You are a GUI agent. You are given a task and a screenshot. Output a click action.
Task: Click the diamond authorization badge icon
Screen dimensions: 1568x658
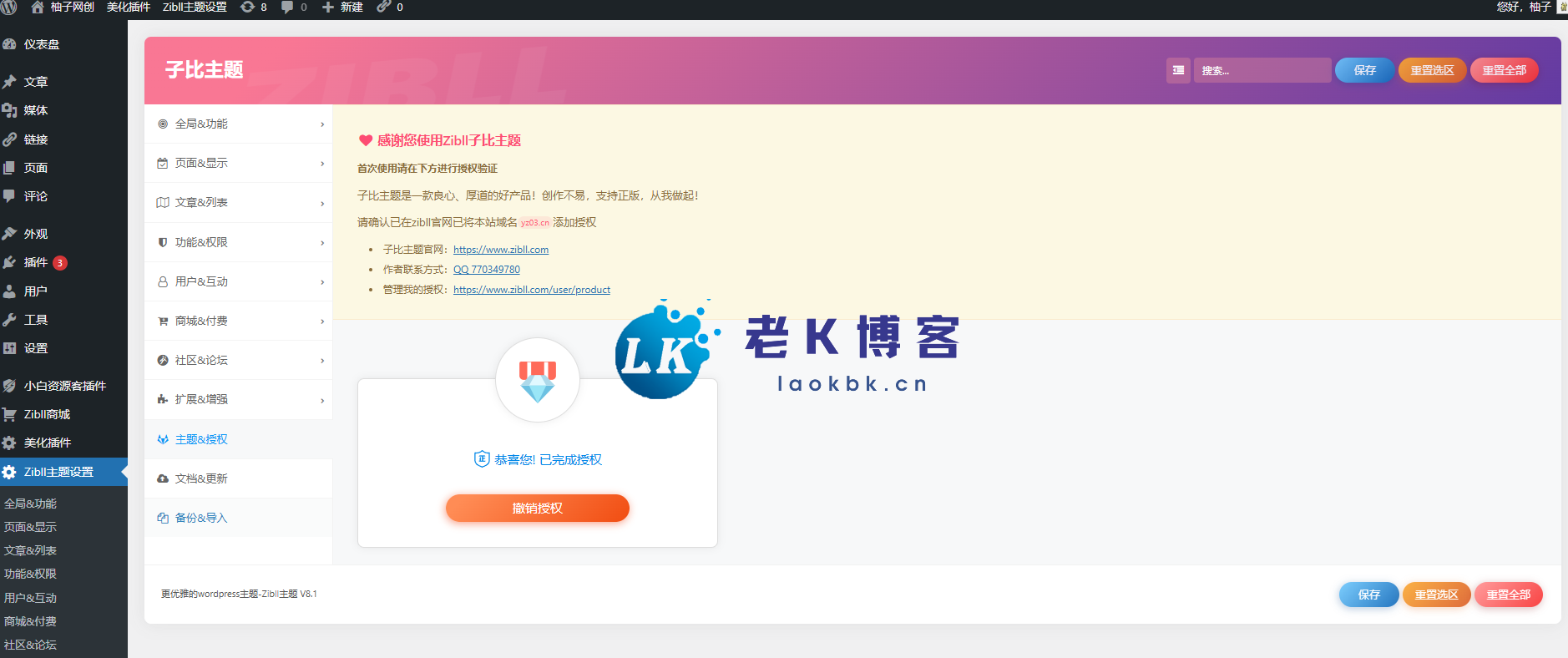(537, 381)
